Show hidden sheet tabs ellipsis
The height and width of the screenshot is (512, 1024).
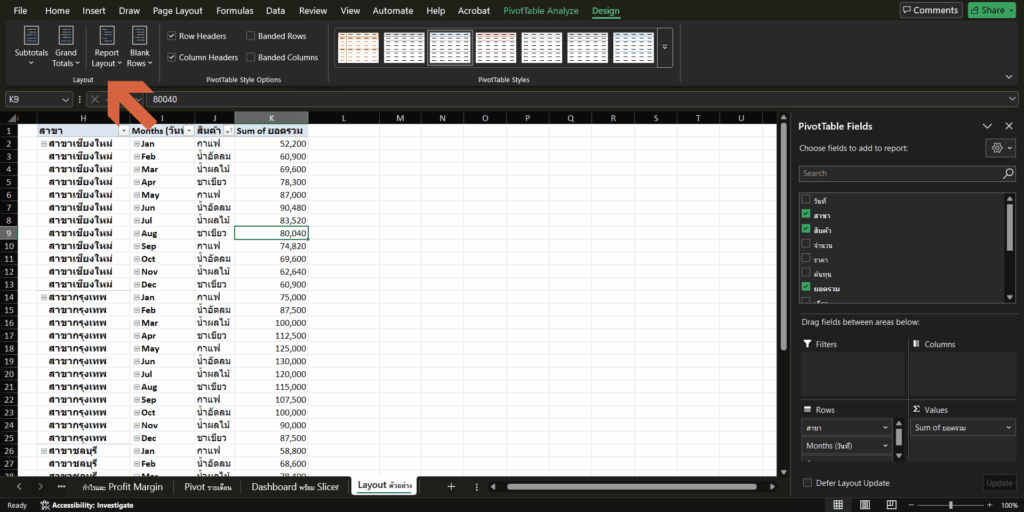click(61, 487)
